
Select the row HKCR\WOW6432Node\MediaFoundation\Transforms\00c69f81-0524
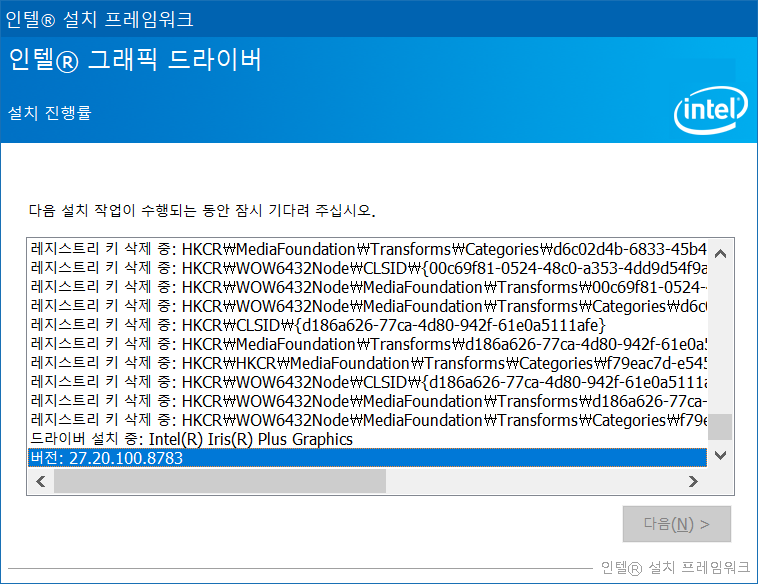tap(367, 287)
